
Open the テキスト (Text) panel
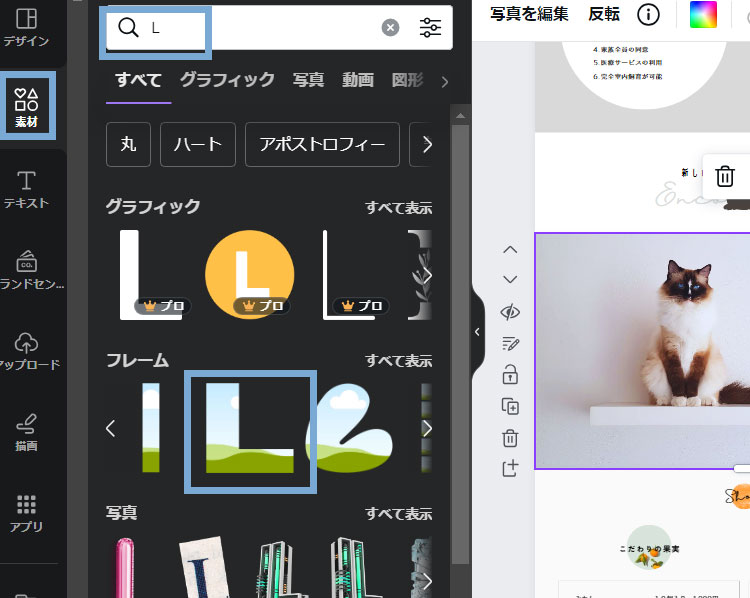coord(26,189)
